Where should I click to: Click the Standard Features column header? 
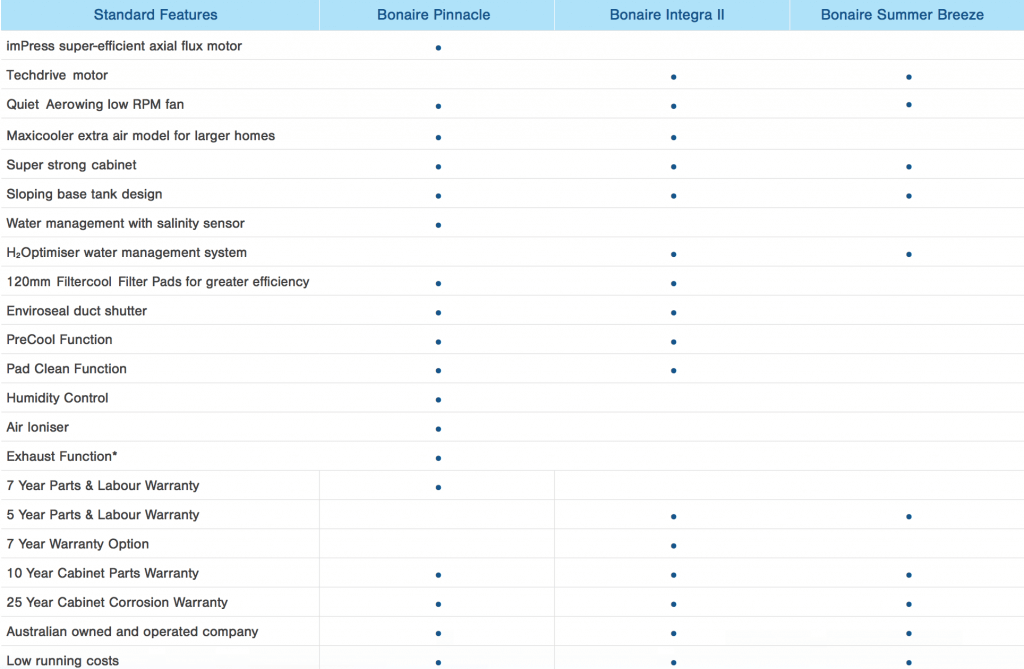[x=155, y=15]
